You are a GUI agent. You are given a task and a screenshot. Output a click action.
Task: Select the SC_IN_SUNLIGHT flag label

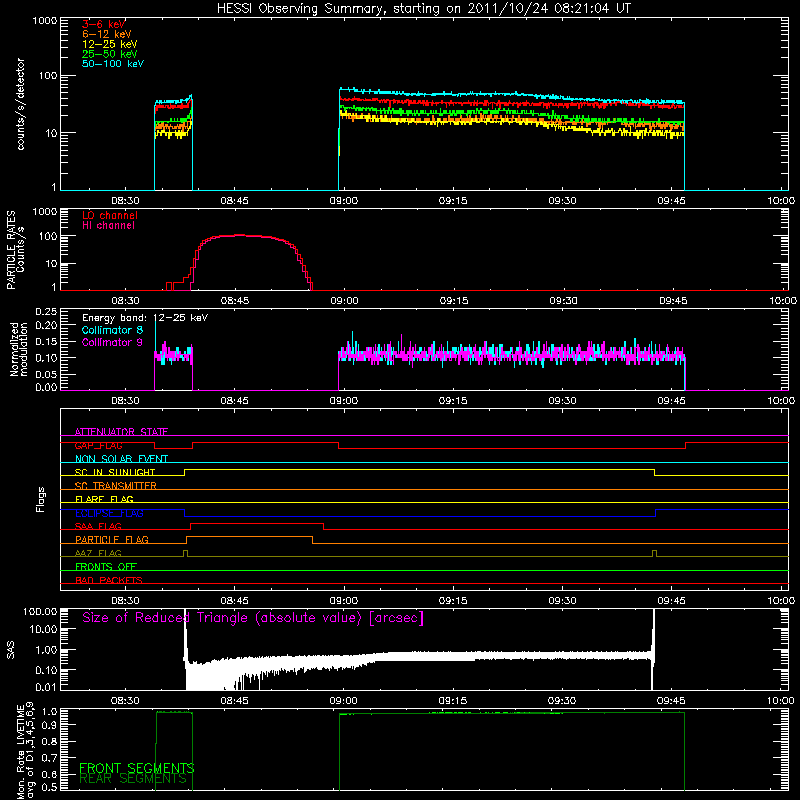pos(115,472)
